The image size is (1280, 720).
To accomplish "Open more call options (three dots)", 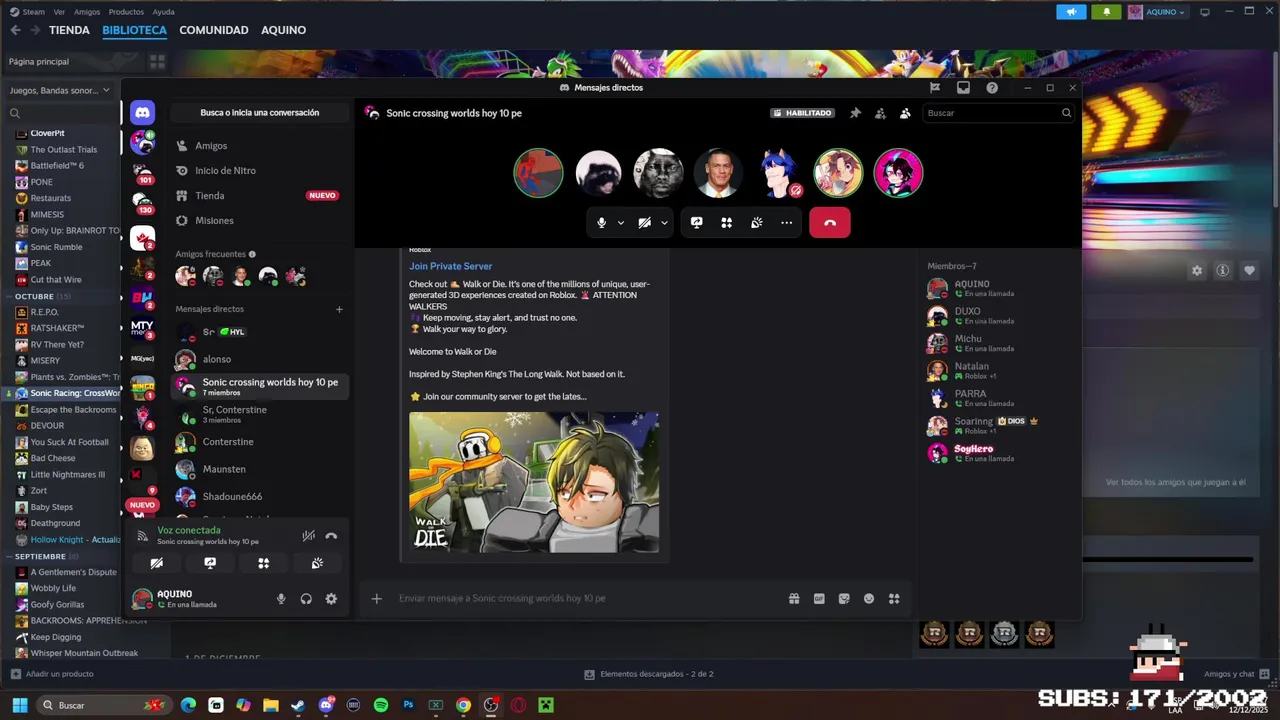I will [x=787, y=223].
